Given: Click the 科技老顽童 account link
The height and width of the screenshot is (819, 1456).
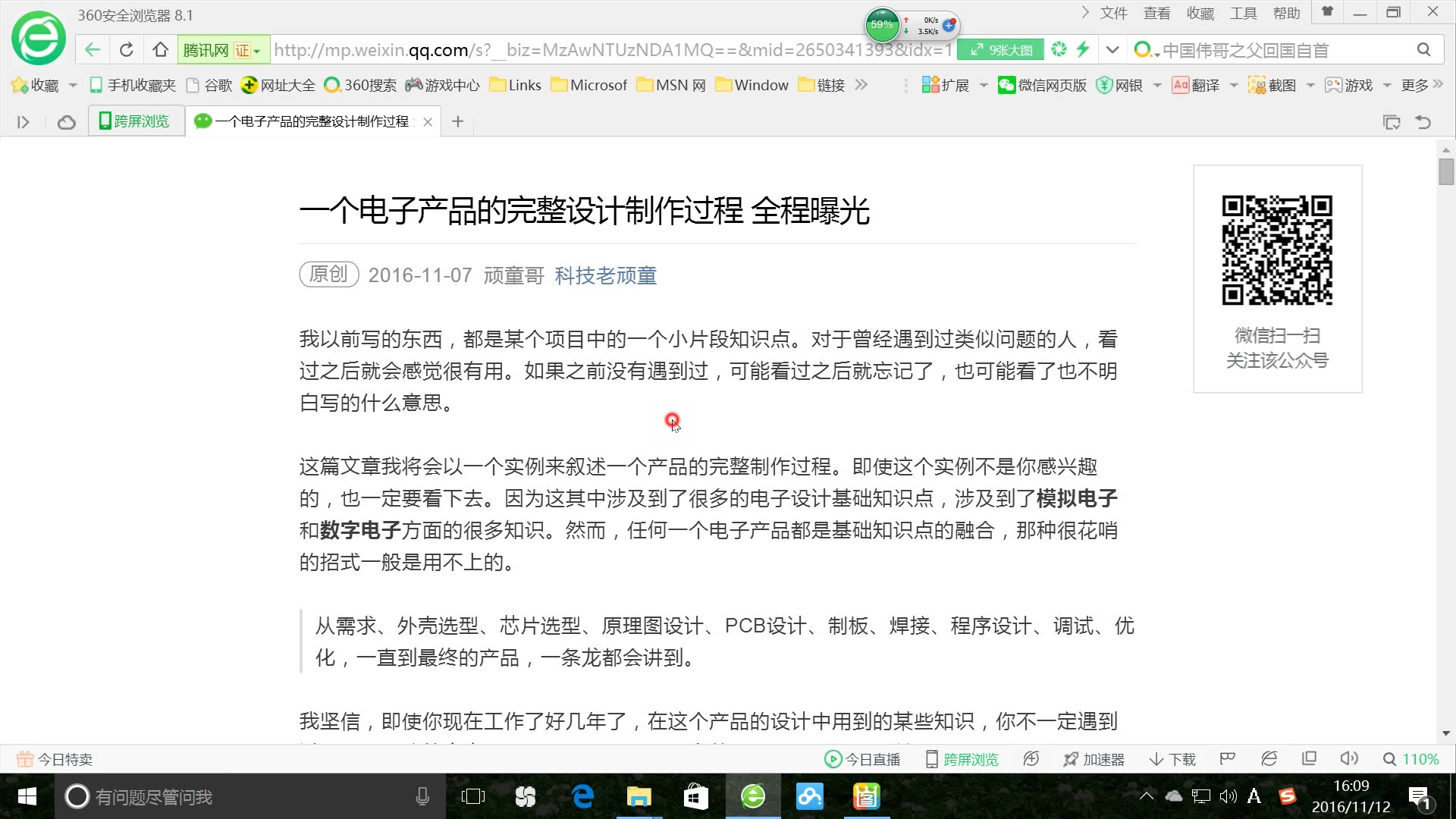Looking at the screenshot, I should click(x=605, y=276).
